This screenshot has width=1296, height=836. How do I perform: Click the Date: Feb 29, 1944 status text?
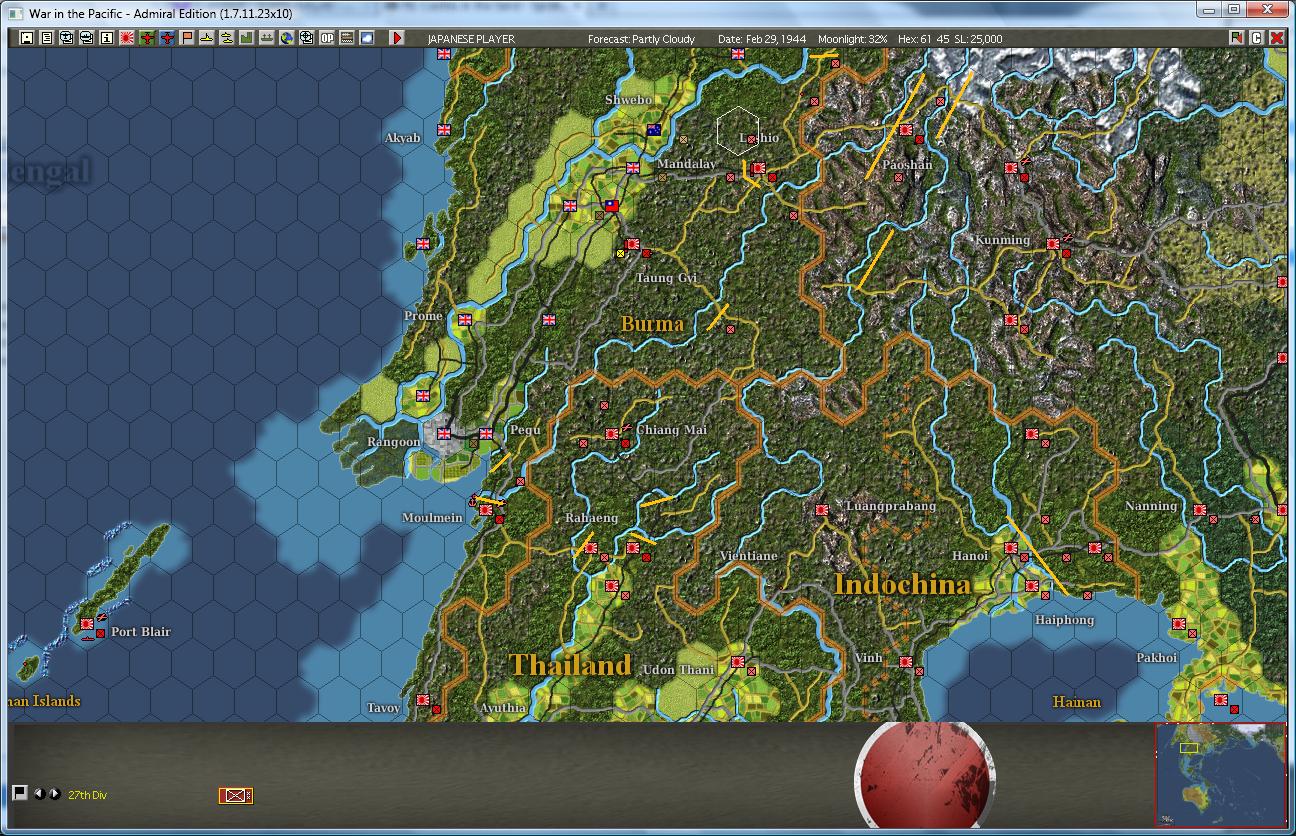pyautogui.click(x=761, y=39)
